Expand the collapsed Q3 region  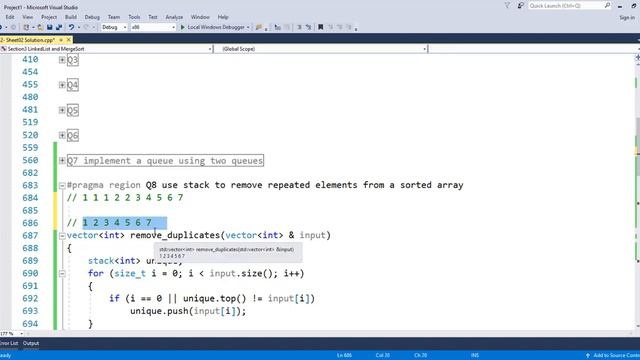tap(62, 60)
